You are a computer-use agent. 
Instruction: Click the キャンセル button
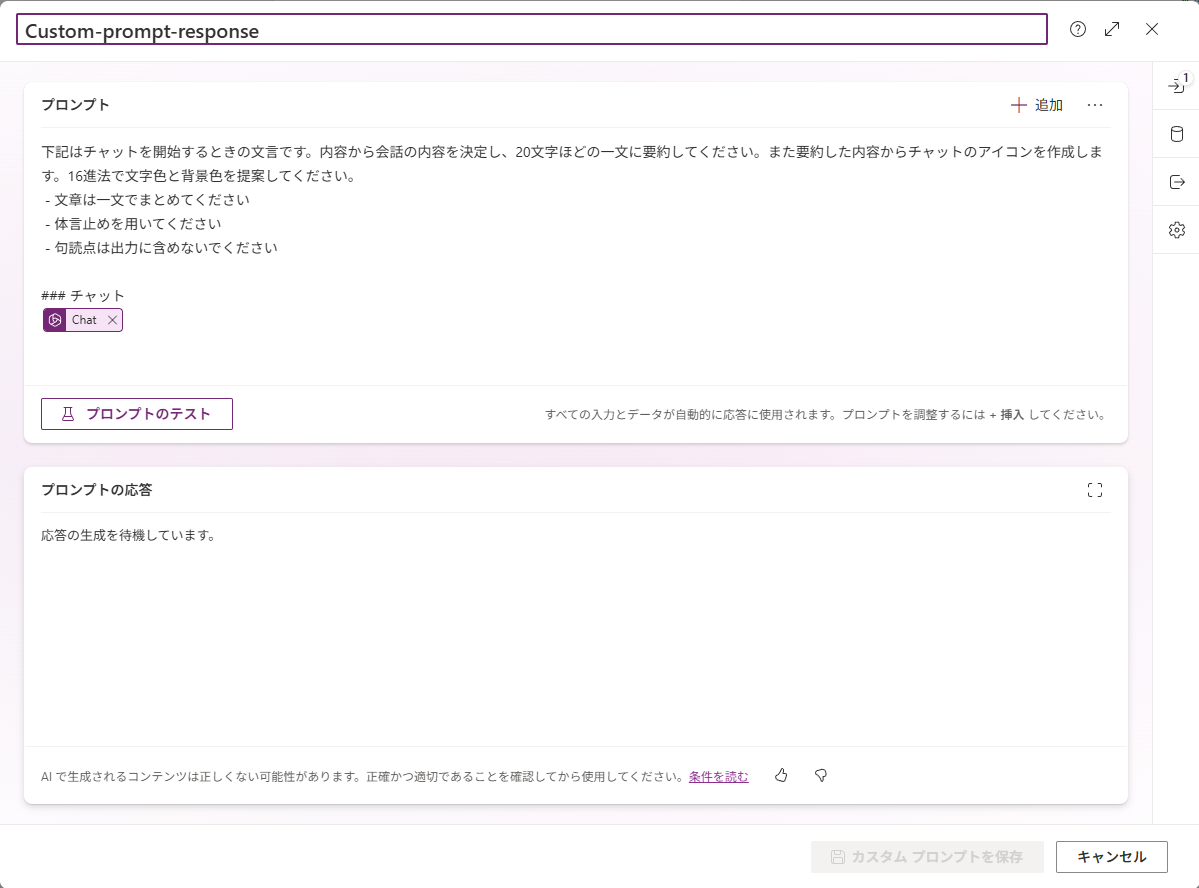click(1112, 857)
